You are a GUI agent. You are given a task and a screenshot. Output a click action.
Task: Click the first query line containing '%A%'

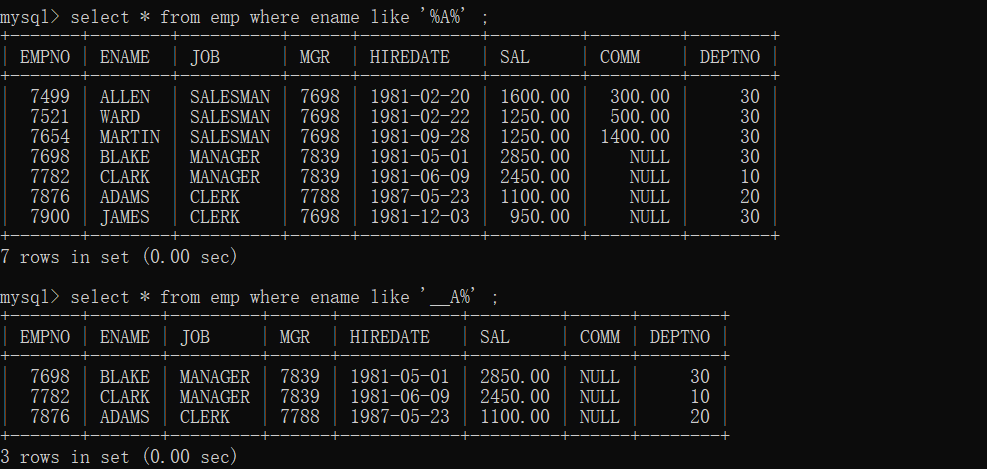pyautogui.click(x=244, y=17)
